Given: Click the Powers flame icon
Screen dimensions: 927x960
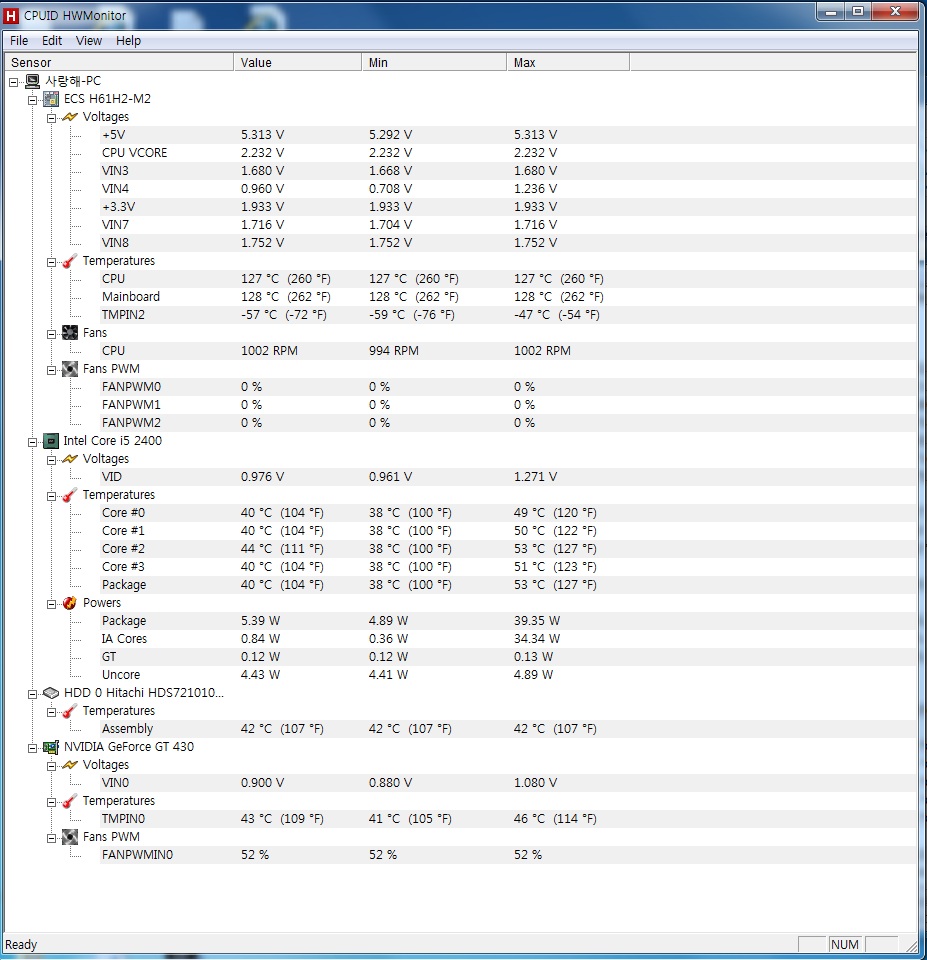Looking at the screenshot, I should (x=70, y=603).
